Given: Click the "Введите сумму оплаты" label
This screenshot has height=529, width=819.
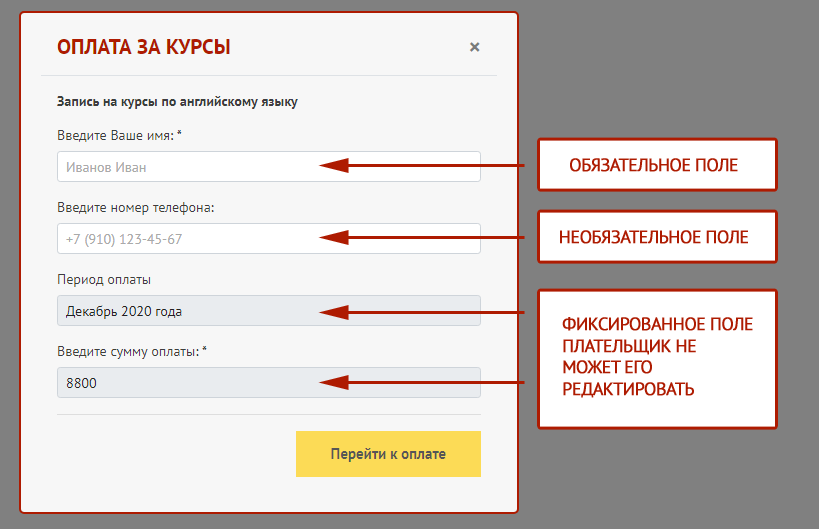Looking at the screenshot, I should [128, 351].
